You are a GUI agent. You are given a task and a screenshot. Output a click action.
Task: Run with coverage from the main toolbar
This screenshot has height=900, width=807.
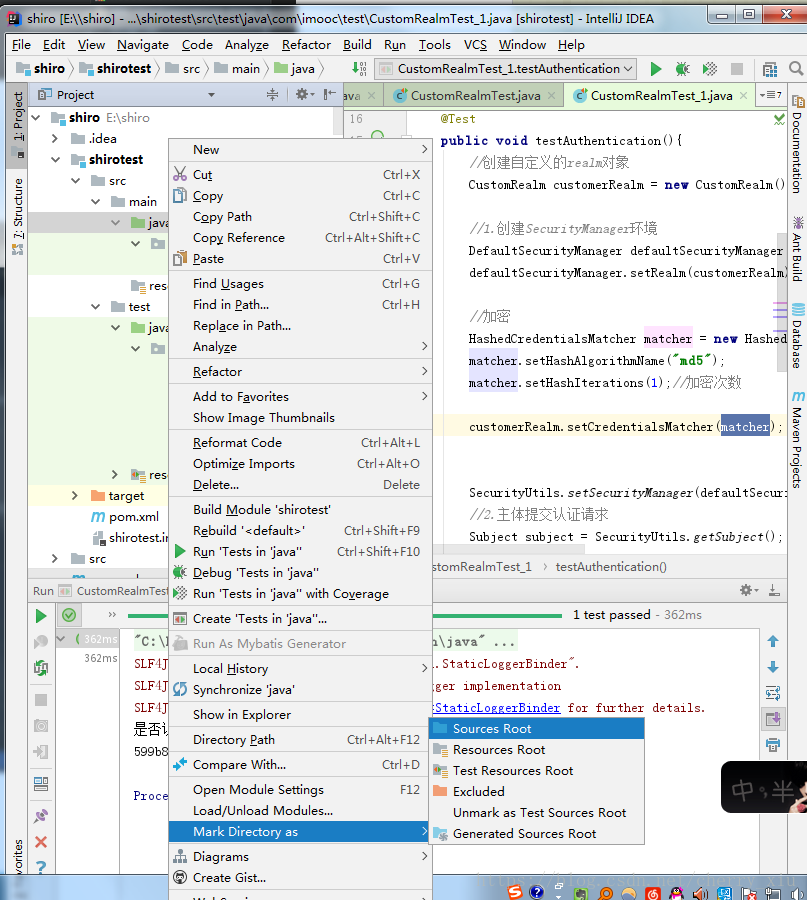point(710,69)
